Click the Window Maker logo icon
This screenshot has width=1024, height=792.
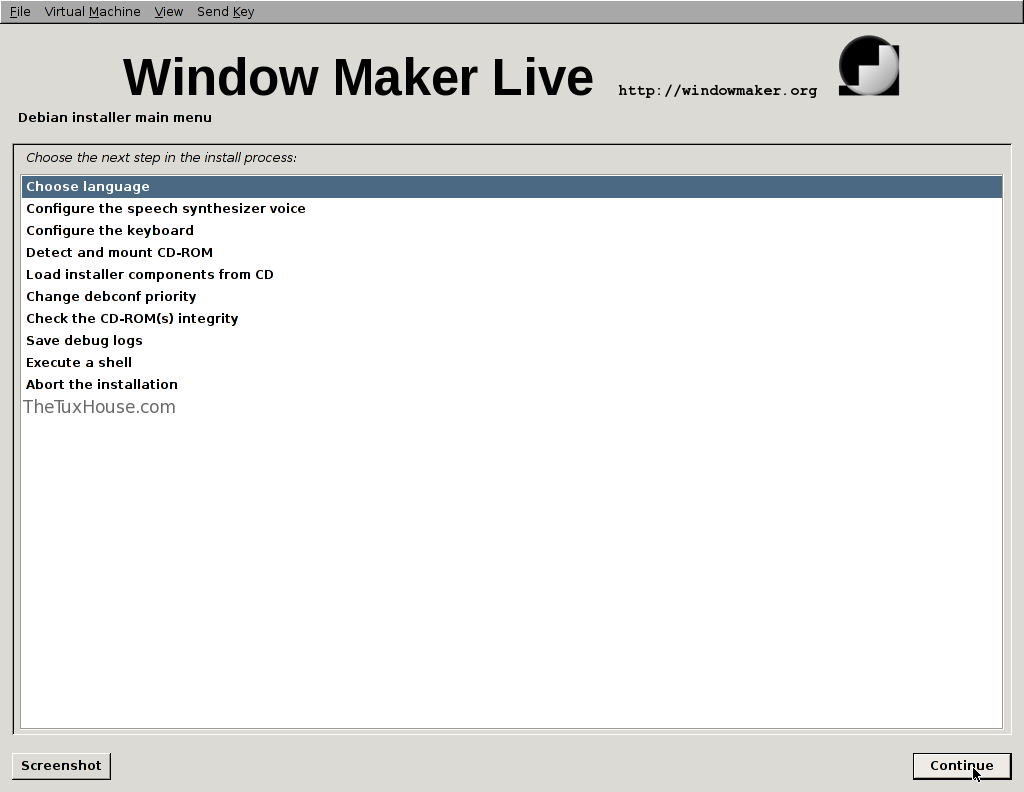(x=869, y=66)
